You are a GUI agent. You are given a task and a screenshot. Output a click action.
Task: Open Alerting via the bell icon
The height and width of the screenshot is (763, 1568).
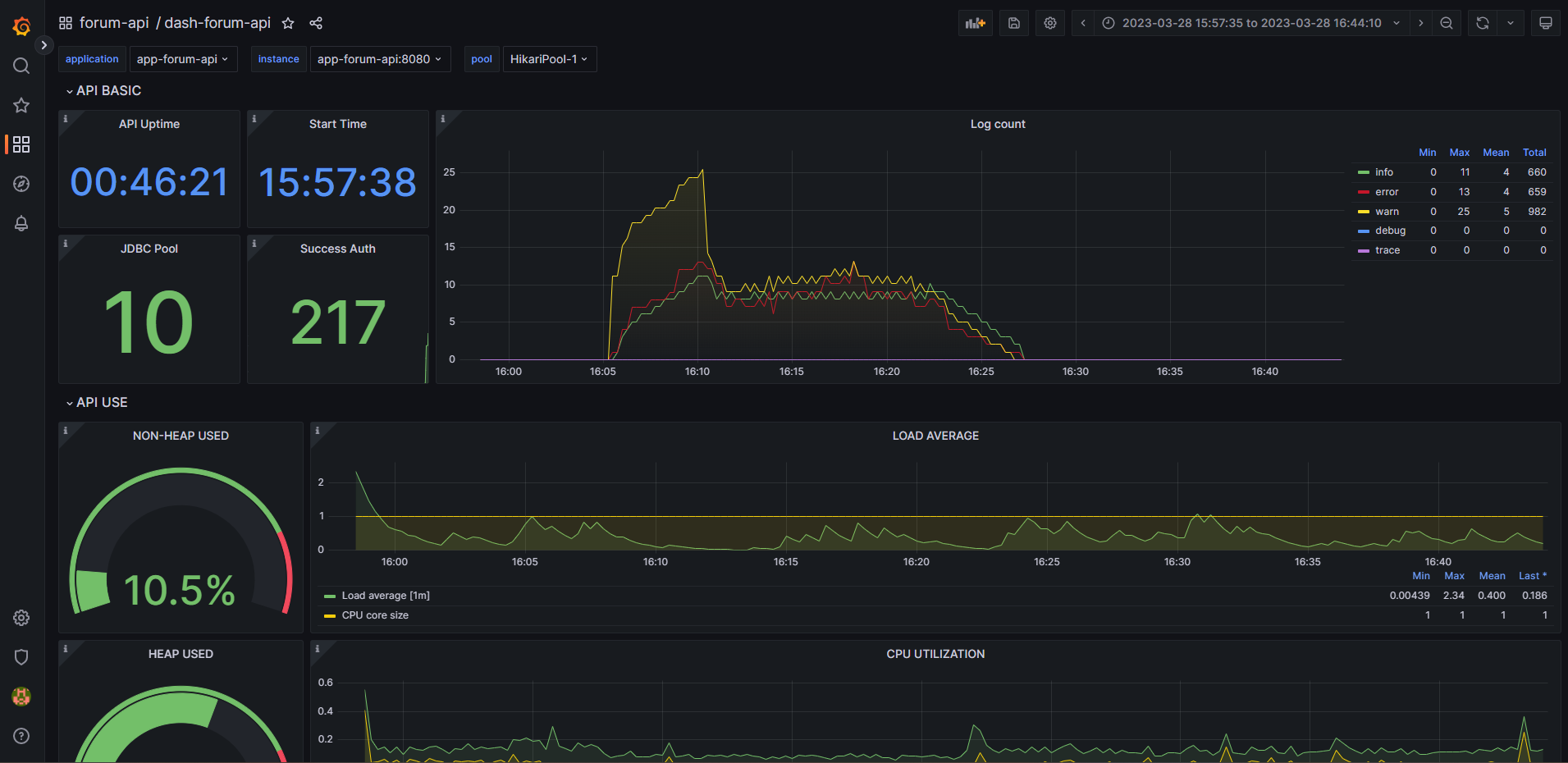click(21, 223)
